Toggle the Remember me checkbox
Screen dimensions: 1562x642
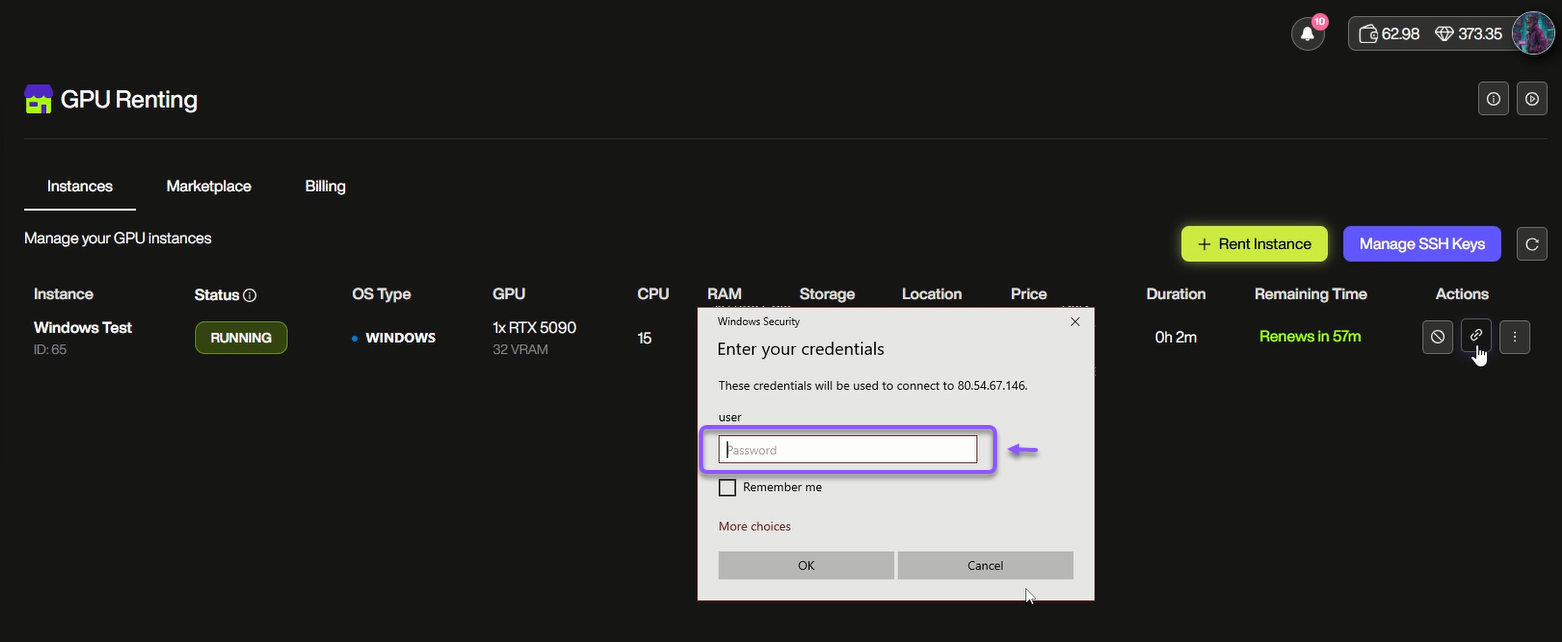(727, 488)
